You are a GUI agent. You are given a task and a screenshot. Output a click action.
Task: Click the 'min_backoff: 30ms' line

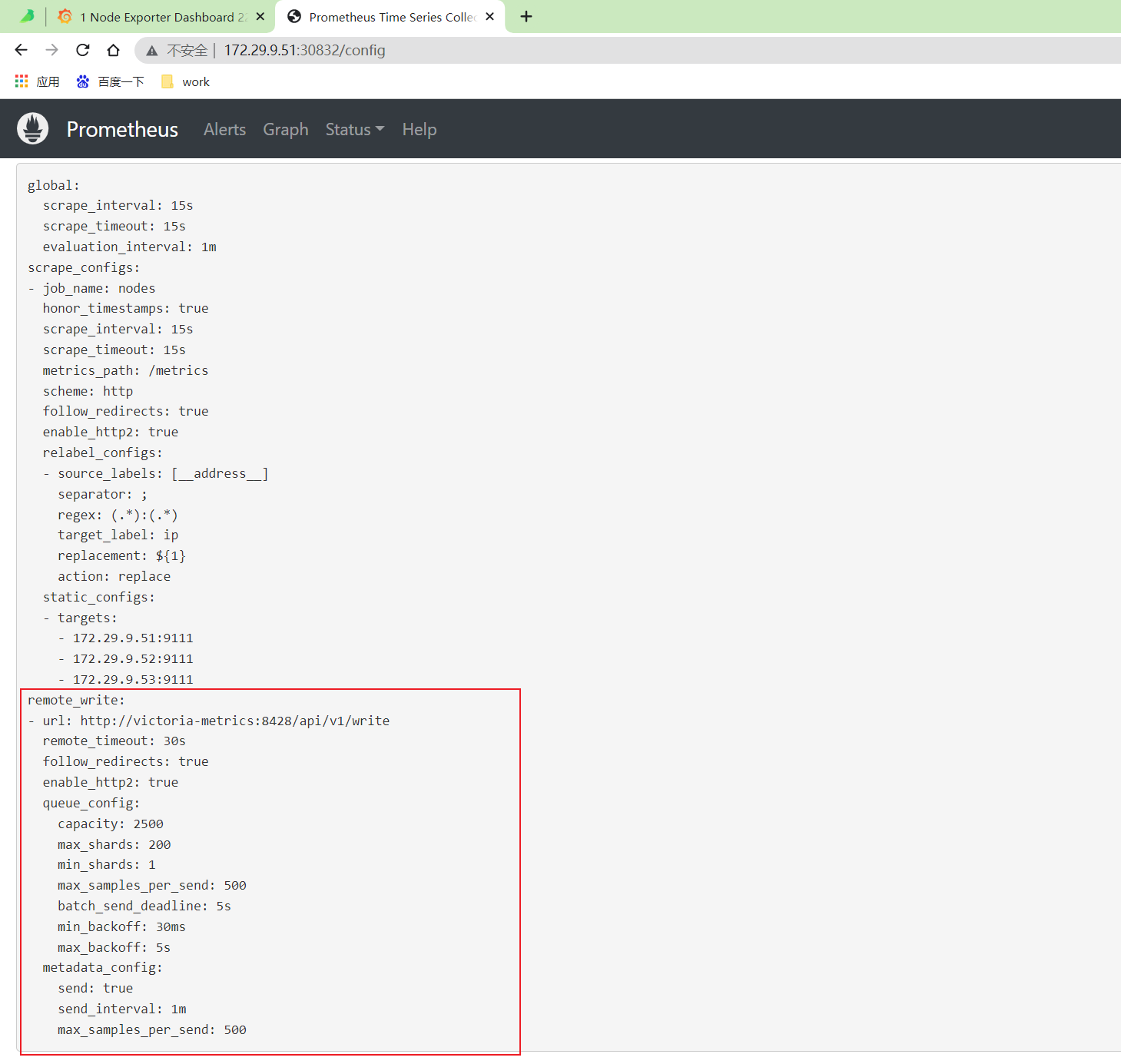(x=122, y=926)
